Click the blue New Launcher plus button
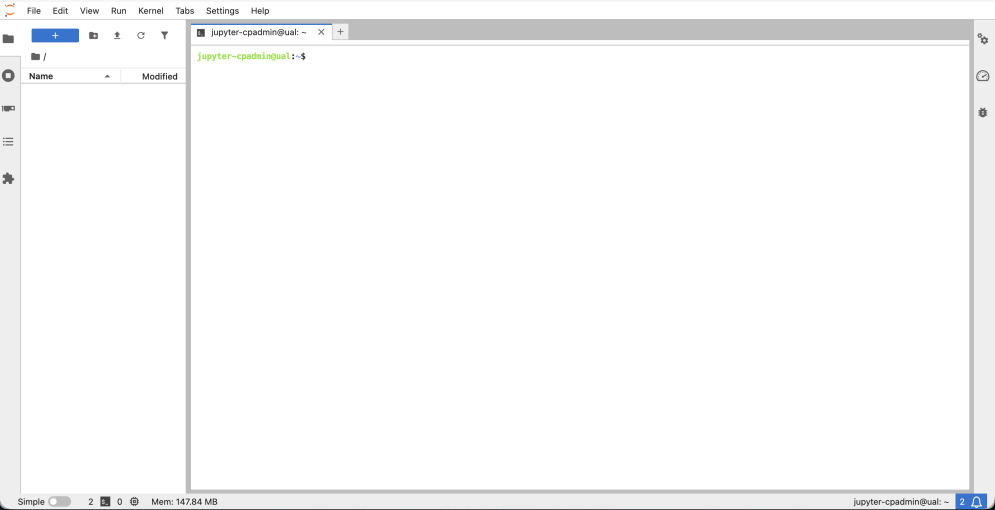The image size is (995, 510). click(55, 36)
